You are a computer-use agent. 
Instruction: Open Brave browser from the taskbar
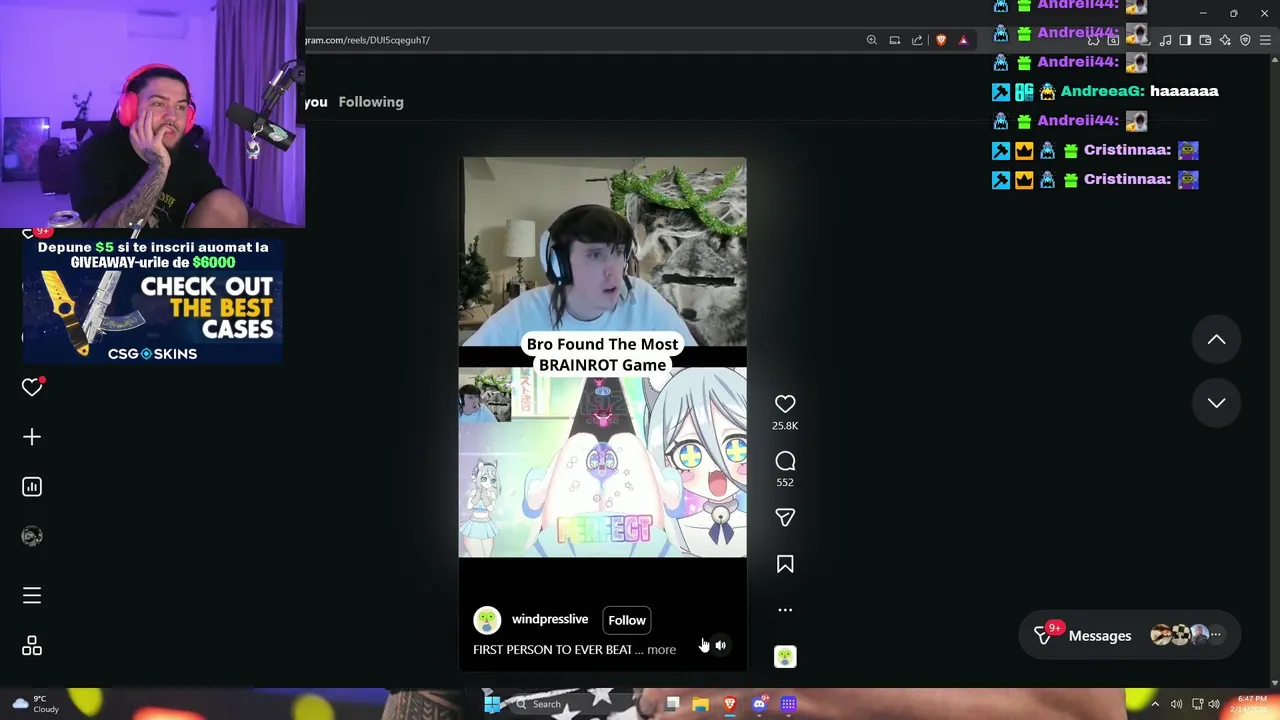click(730, 704)
